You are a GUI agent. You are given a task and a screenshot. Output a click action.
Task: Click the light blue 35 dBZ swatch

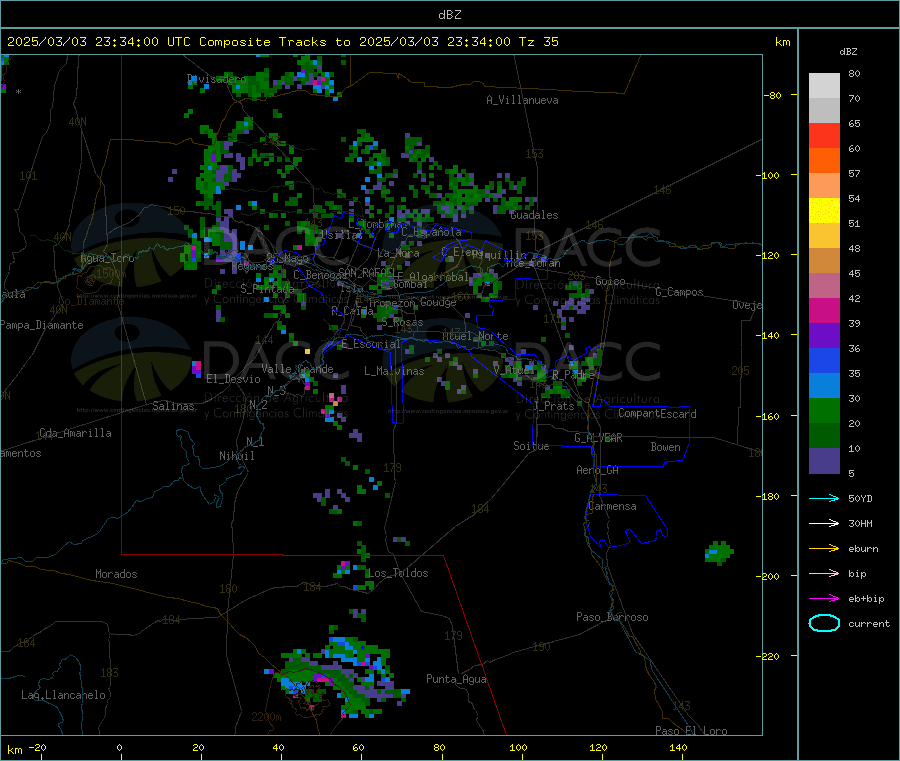[x=824, y=385]
